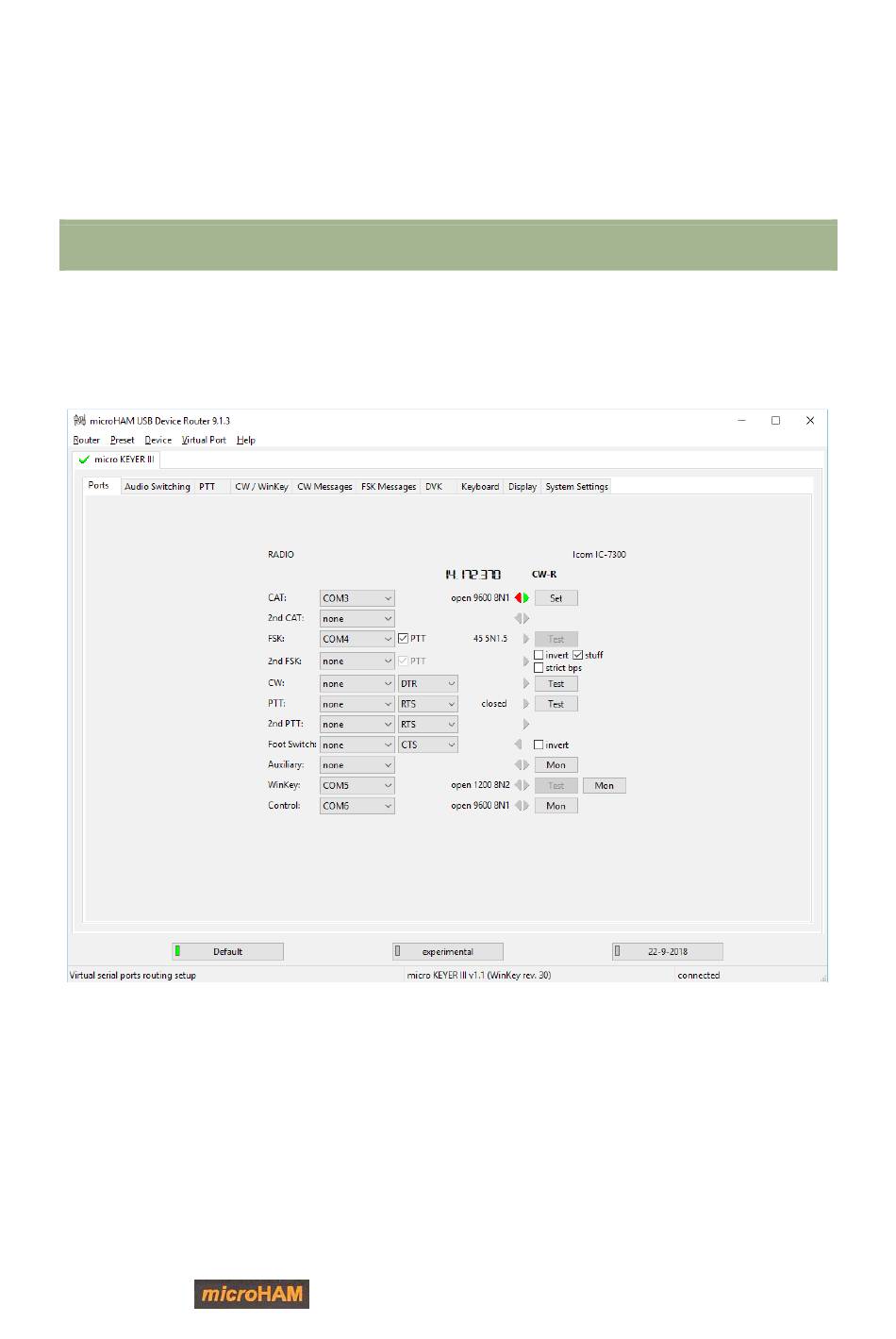Viewport: 896px width, 1339px height.
Task: Switch to the CW Messages tab
Action: (324, 487)
